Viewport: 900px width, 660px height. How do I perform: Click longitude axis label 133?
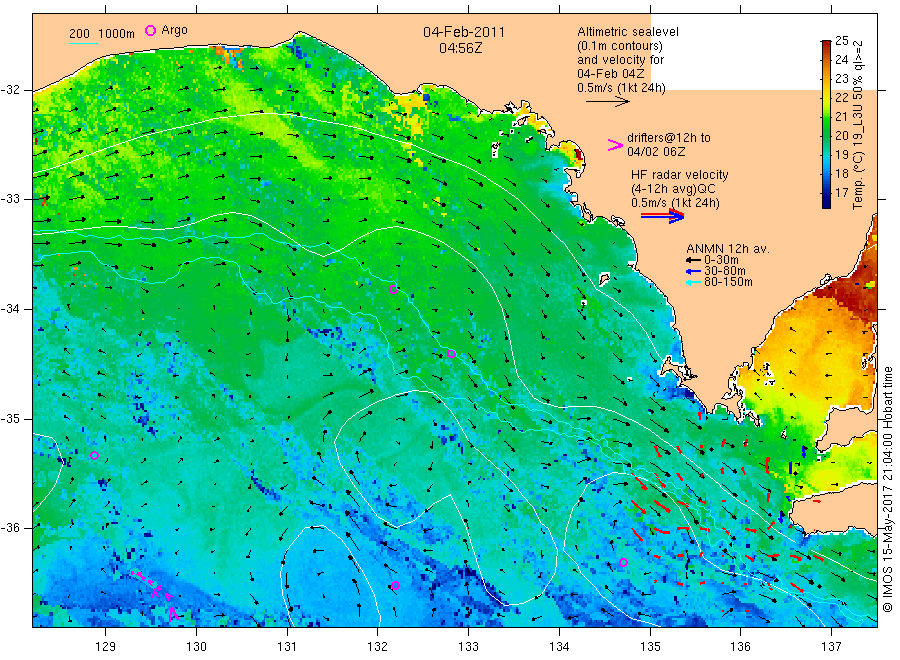click(x=468, y=647)
